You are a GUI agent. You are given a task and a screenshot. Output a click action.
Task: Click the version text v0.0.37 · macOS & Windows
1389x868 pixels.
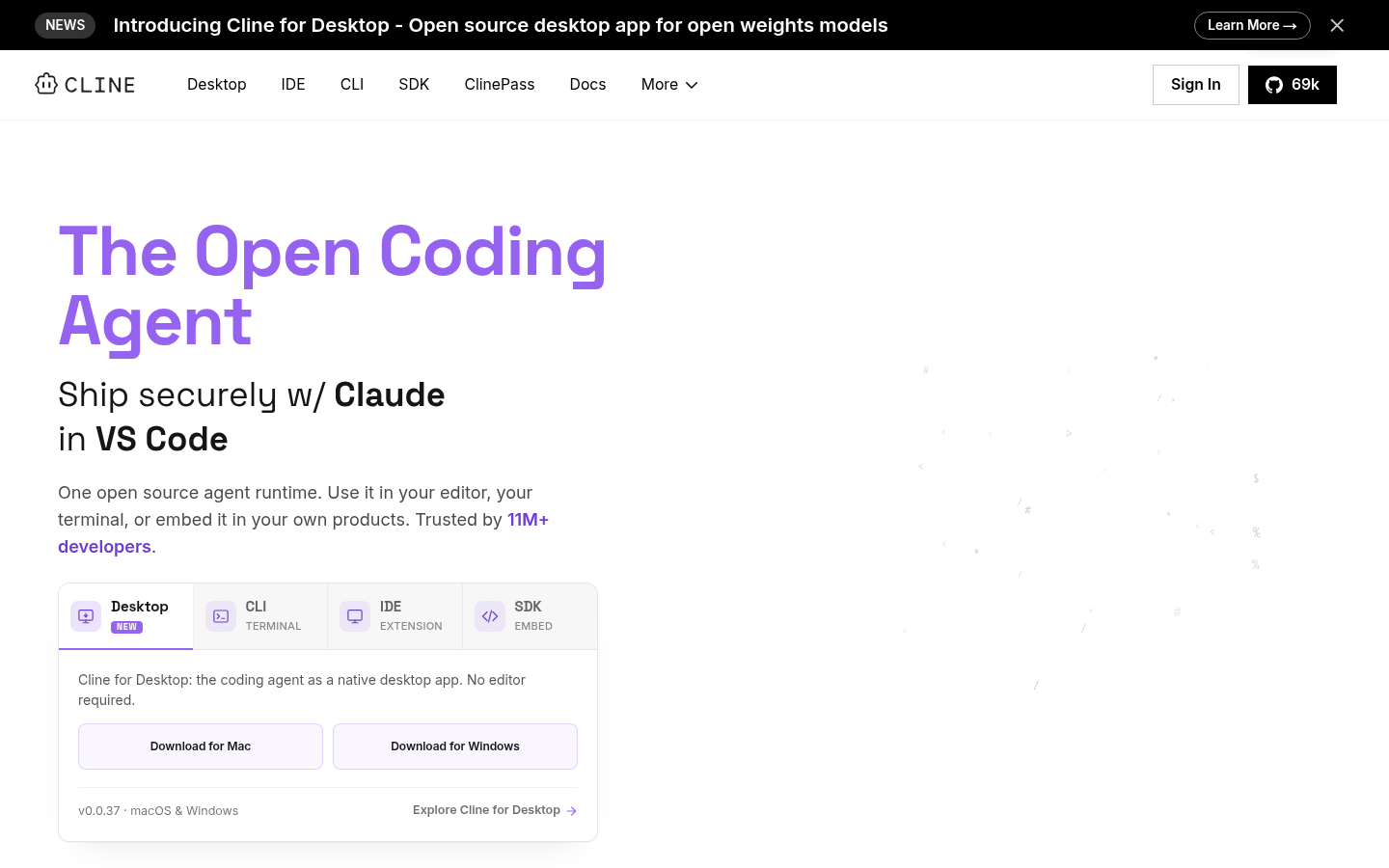click(158, 811)
